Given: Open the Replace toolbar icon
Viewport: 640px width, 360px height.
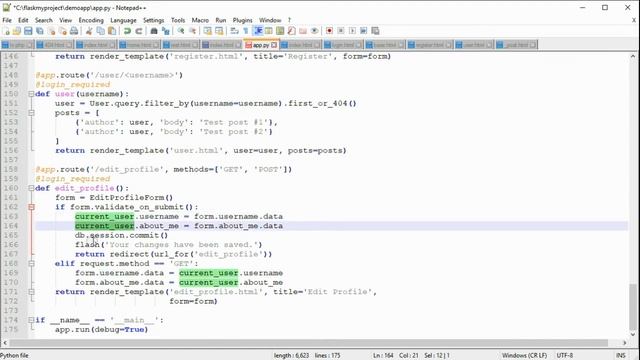Looking at the screenshot, I should click(165, 31).
